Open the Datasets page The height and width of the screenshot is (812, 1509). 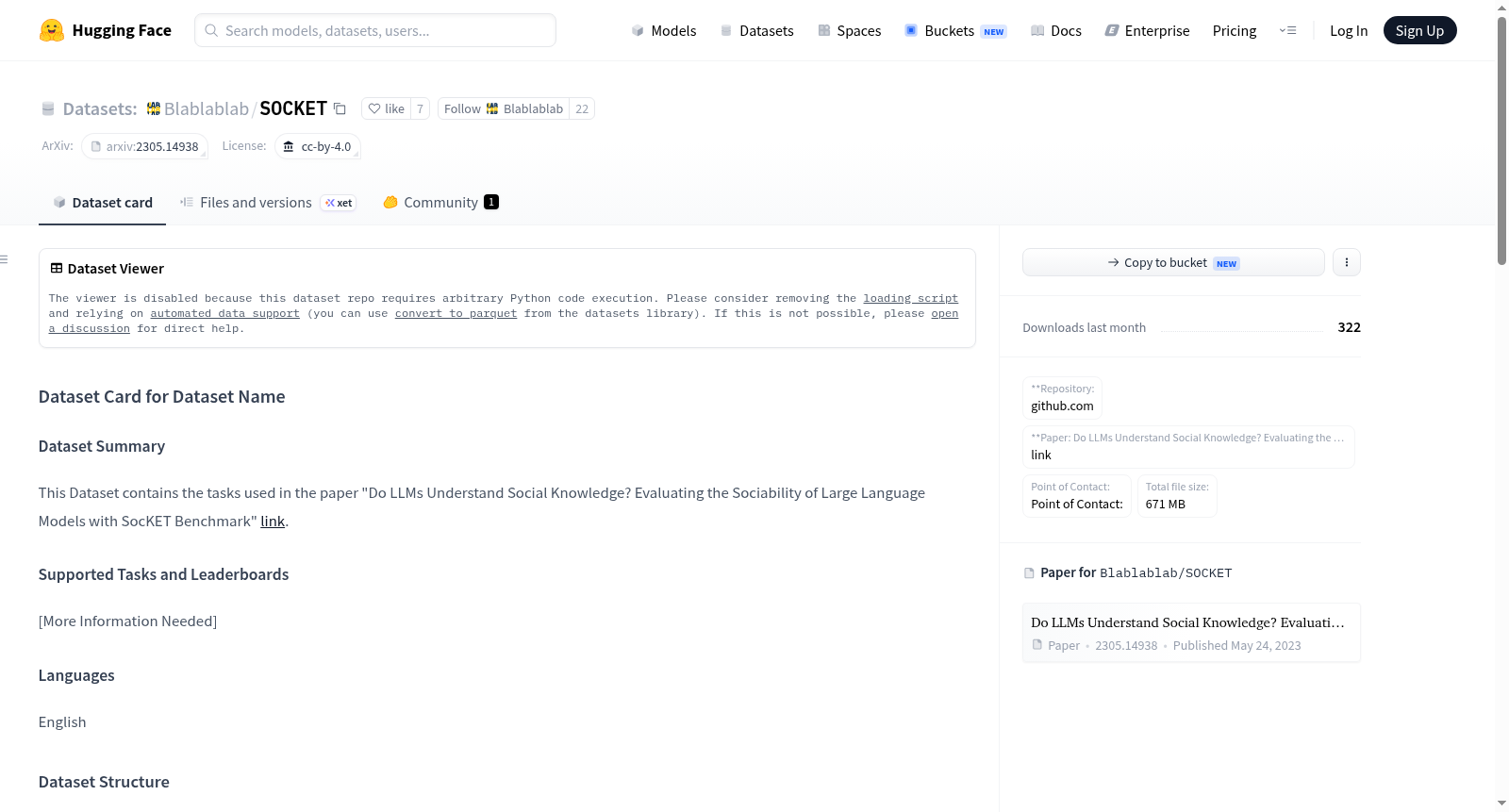coord(756,31)
